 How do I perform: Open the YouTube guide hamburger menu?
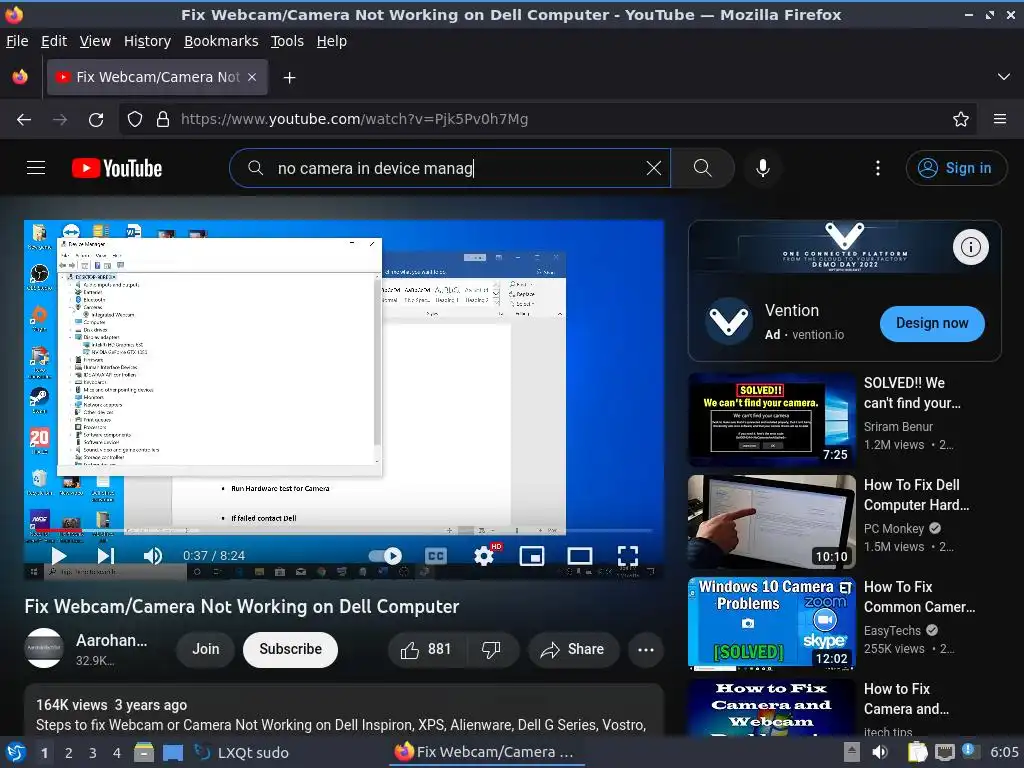tap(36, 168)
